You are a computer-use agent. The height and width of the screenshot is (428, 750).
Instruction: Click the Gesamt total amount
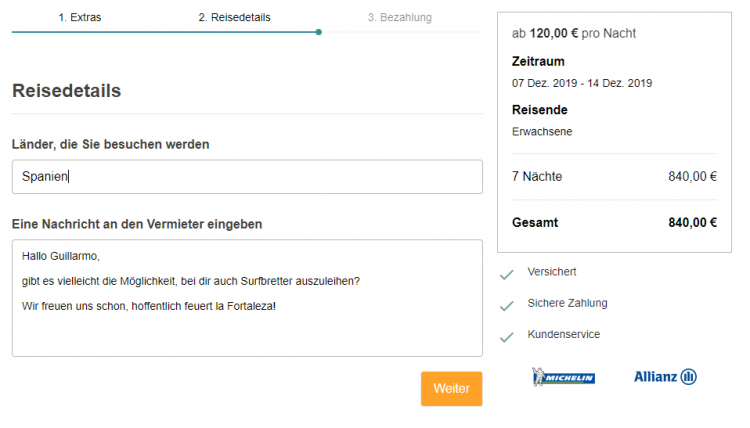(693, 222)
